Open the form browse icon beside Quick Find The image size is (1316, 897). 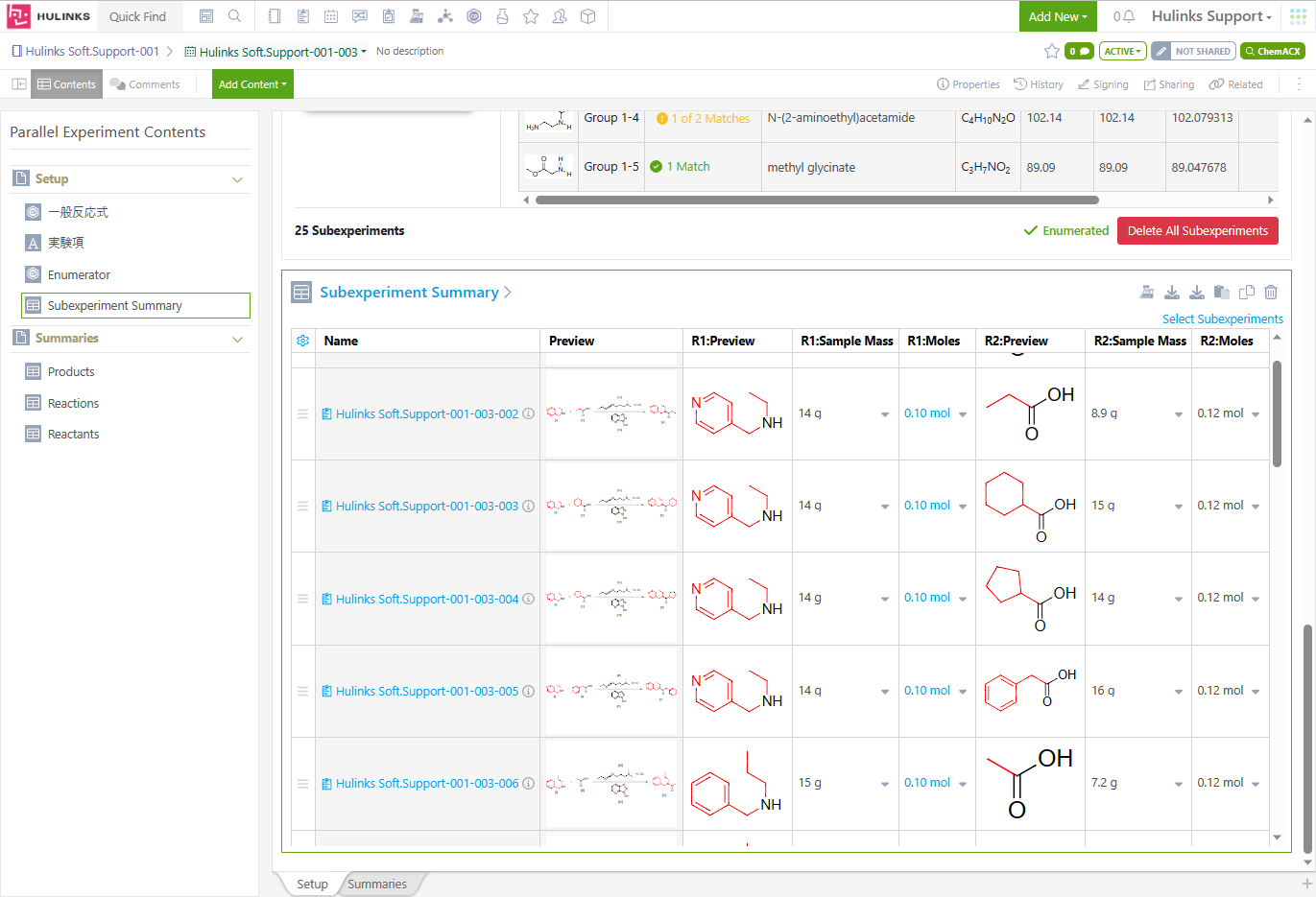point(206,16)
